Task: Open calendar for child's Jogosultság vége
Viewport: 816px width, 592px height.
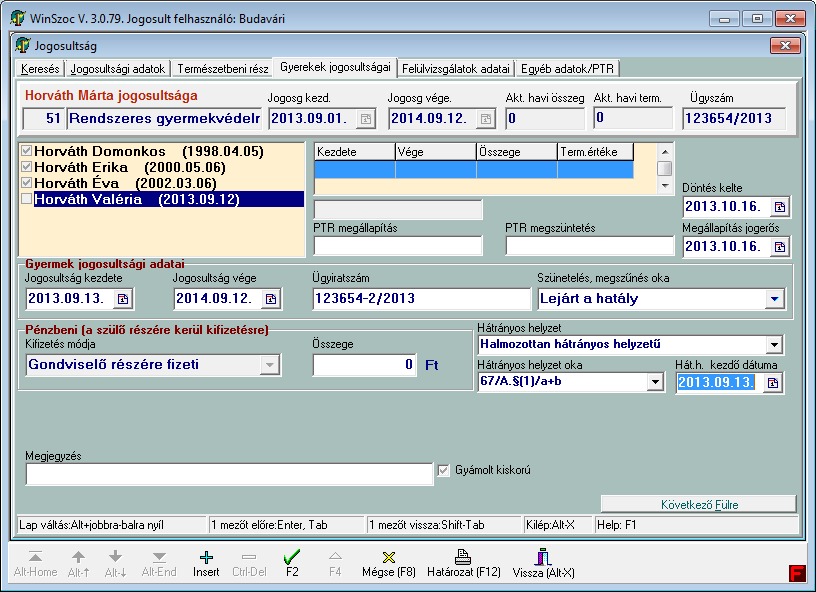Action: click(271, 299)
